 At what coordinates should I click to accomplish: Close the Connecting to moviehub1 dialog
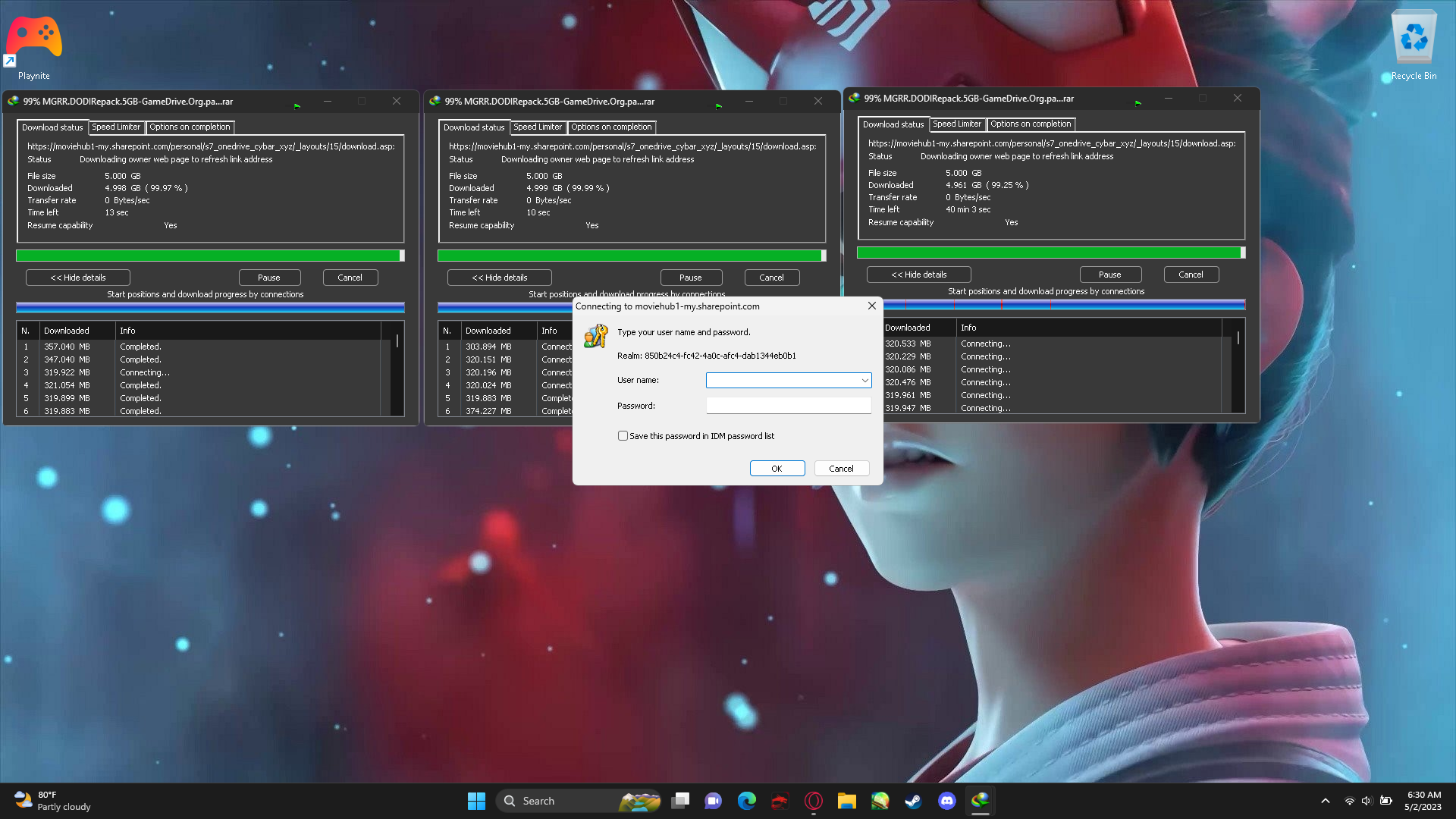872,306
